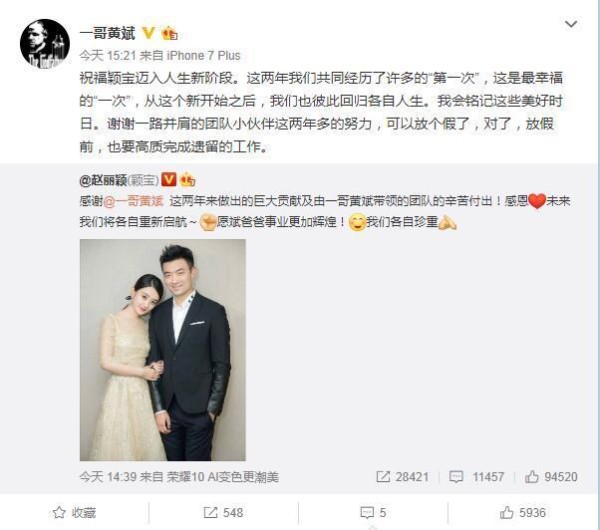Click repost icon showing 28421
Screen dimensions: 600x530
(403, 477)
